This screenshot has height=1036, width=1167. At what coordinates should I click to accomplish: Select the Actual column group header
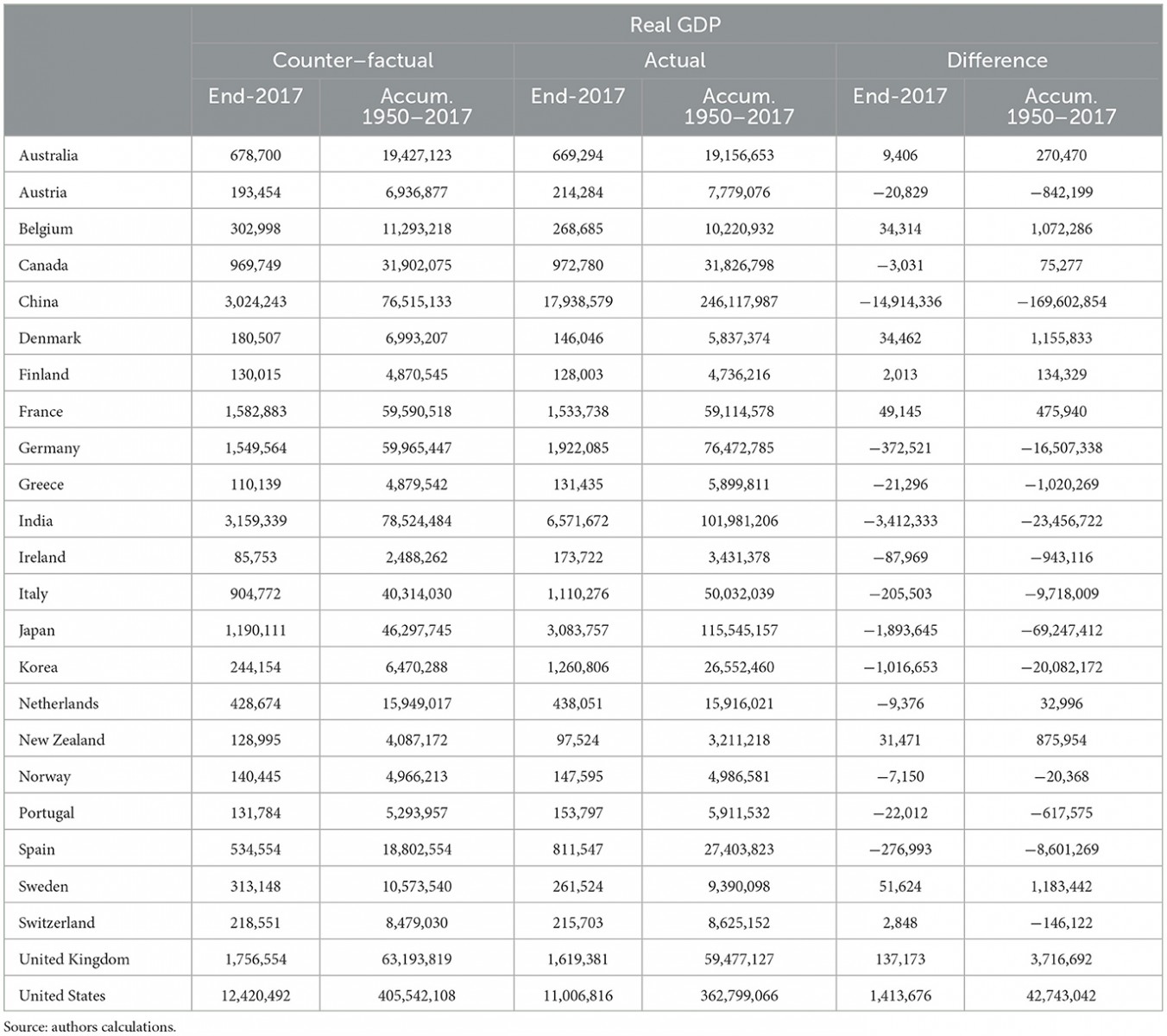click(x=675, y=60)
